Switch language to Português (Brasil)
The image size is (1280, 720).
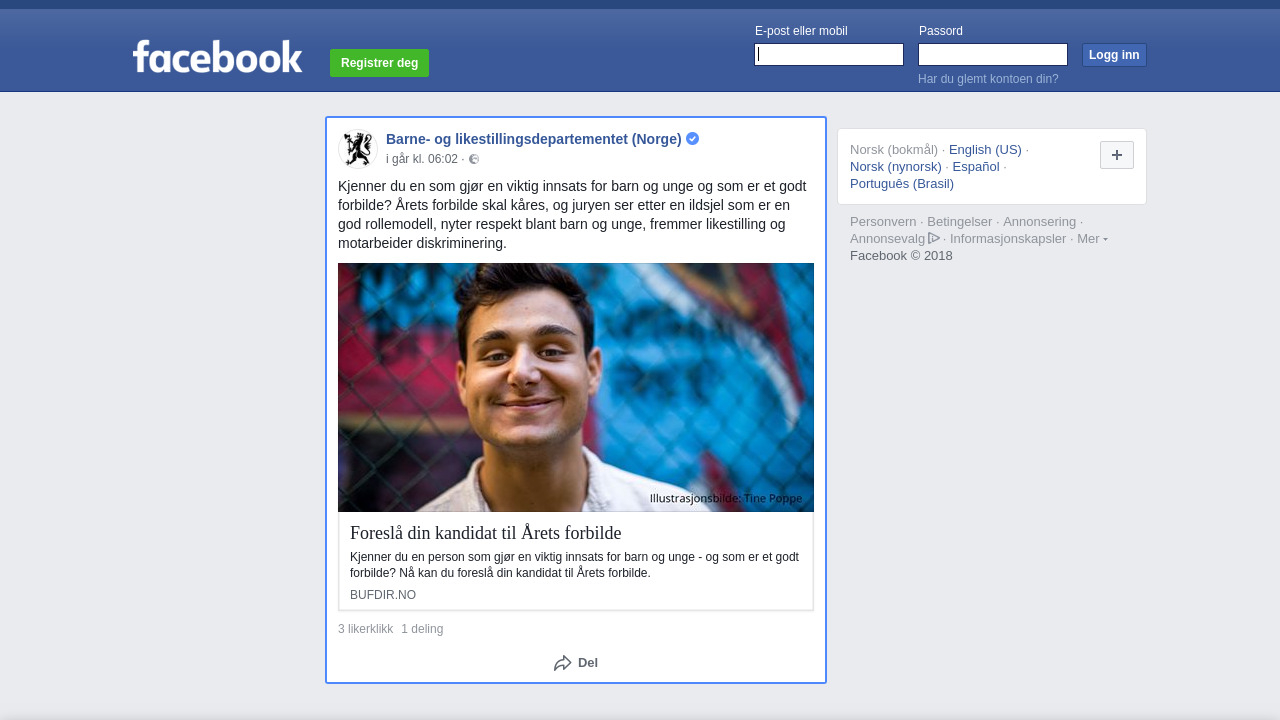click(902, 184)
